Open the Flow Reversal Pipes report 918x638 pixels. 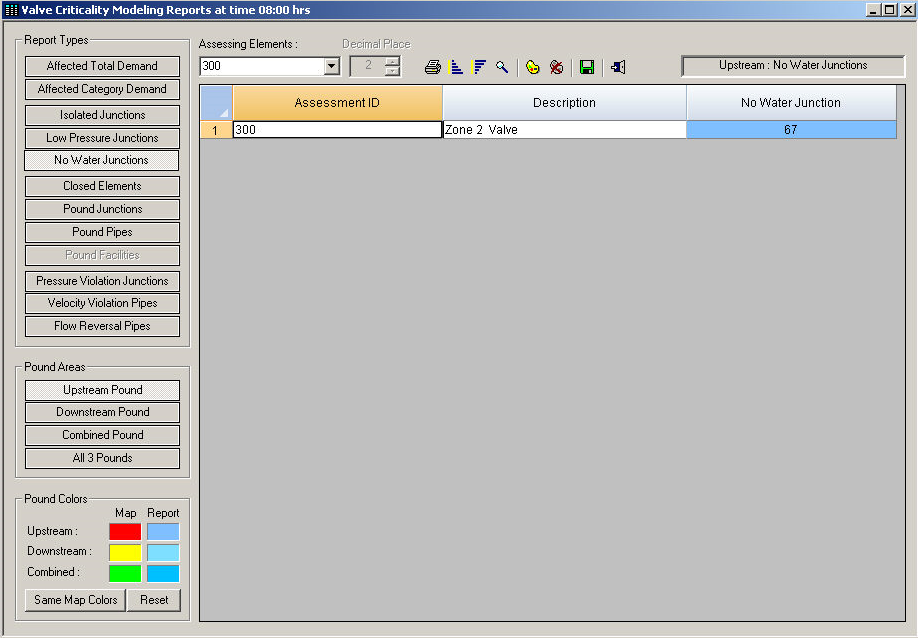coord(102,326)
